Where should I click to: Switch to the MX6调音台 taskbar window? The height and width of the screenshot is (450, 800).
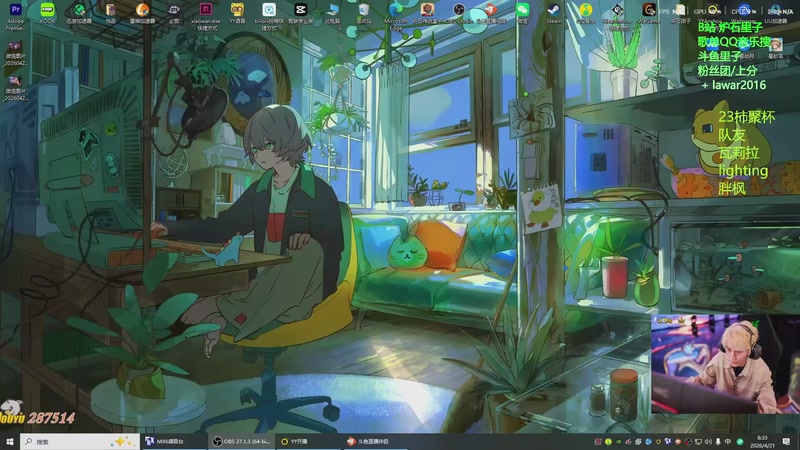pyautogui.click(x=174, y=441)
